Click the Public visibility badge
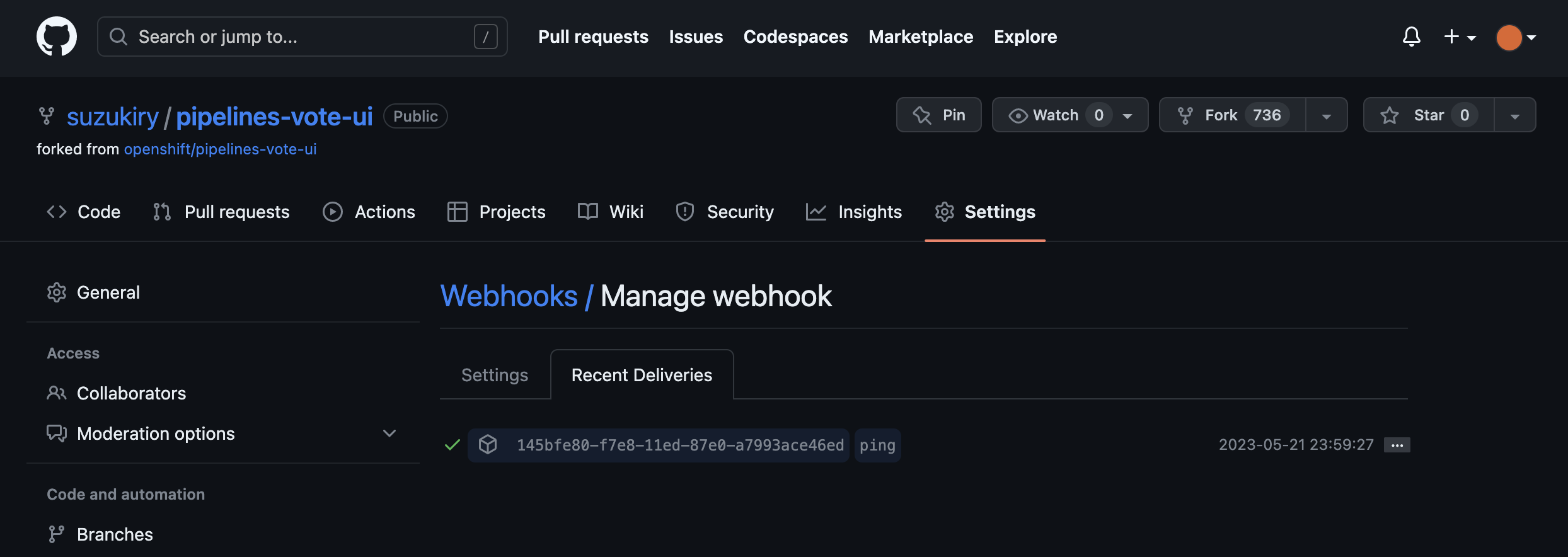1568x557 pixels. [415, 116]
